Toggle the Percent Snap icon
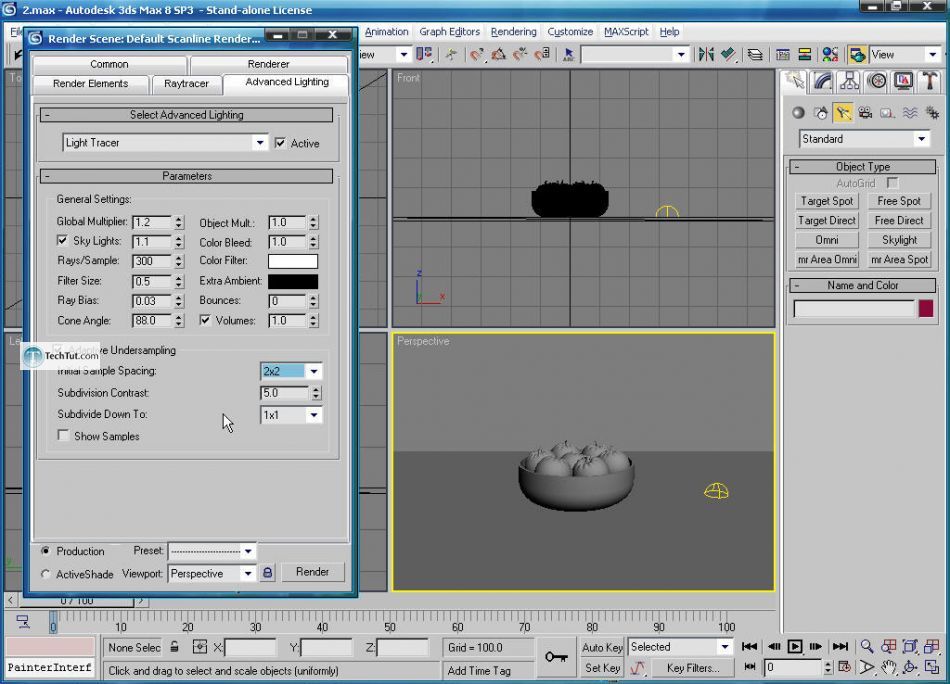Viewport: 950px width, 684px height. click(520, 55)
